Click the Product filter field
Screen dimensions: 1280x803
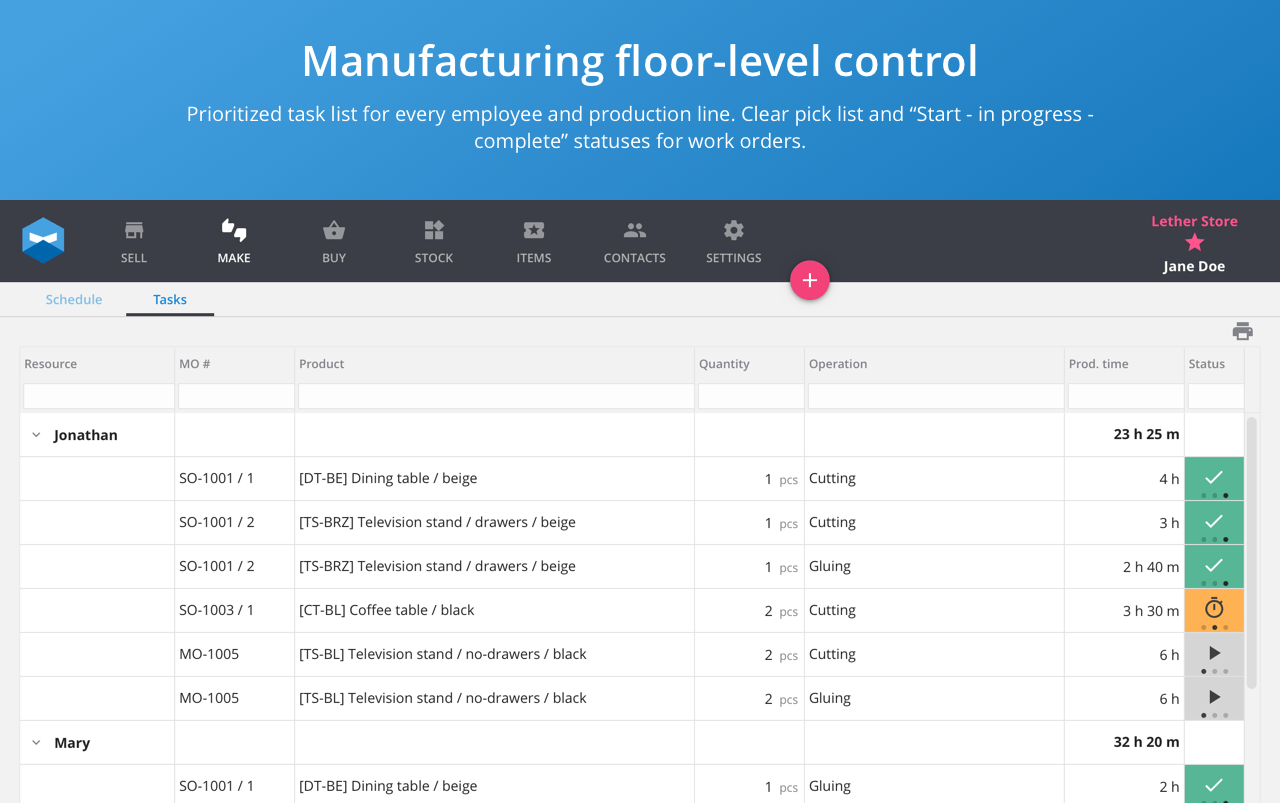496,396
